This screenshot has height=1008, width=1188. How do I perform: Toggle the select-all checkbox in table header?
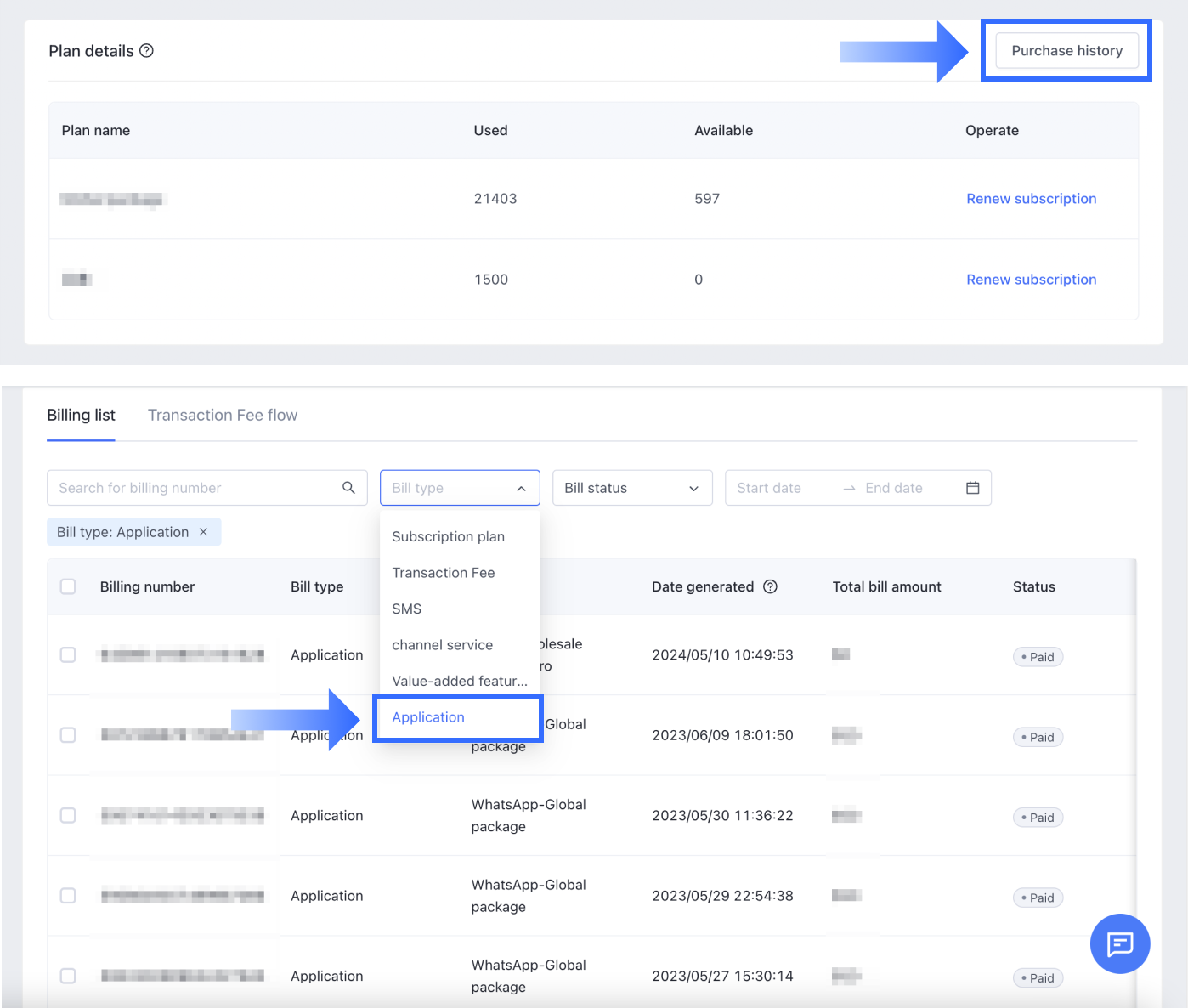(68, 586)
